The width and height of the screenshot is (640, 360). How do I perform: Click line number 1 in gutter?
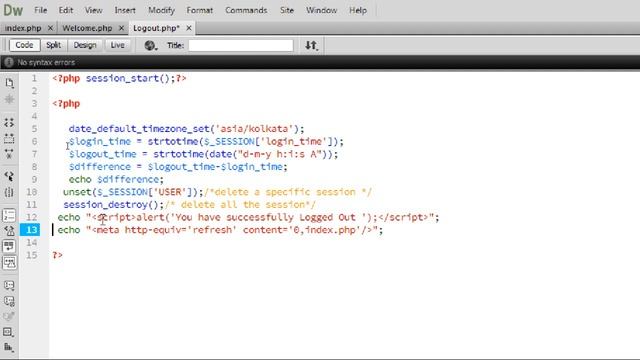click(x=34, y=78)
